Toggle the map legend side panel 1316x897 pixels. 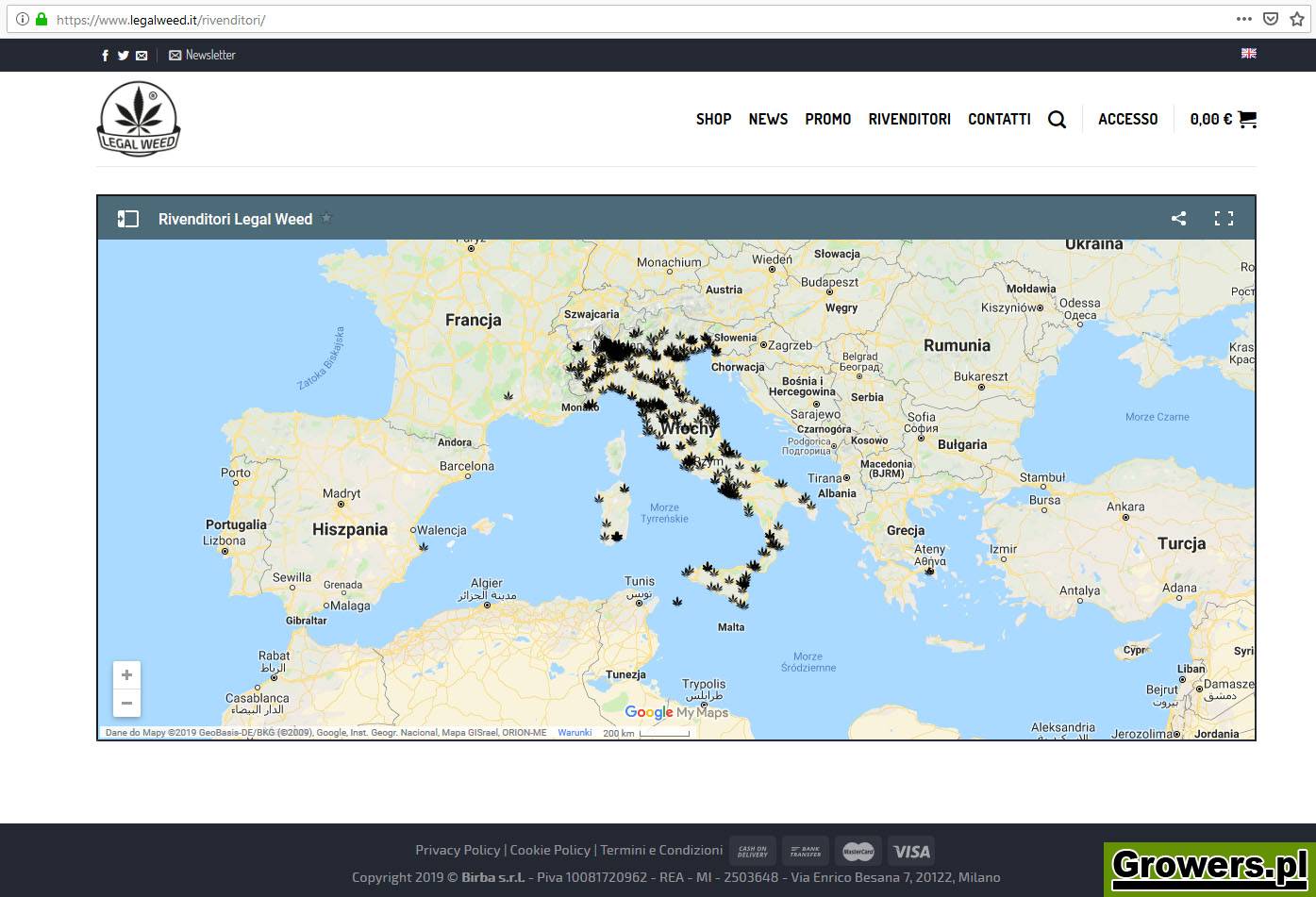click(x=128, y=219)
